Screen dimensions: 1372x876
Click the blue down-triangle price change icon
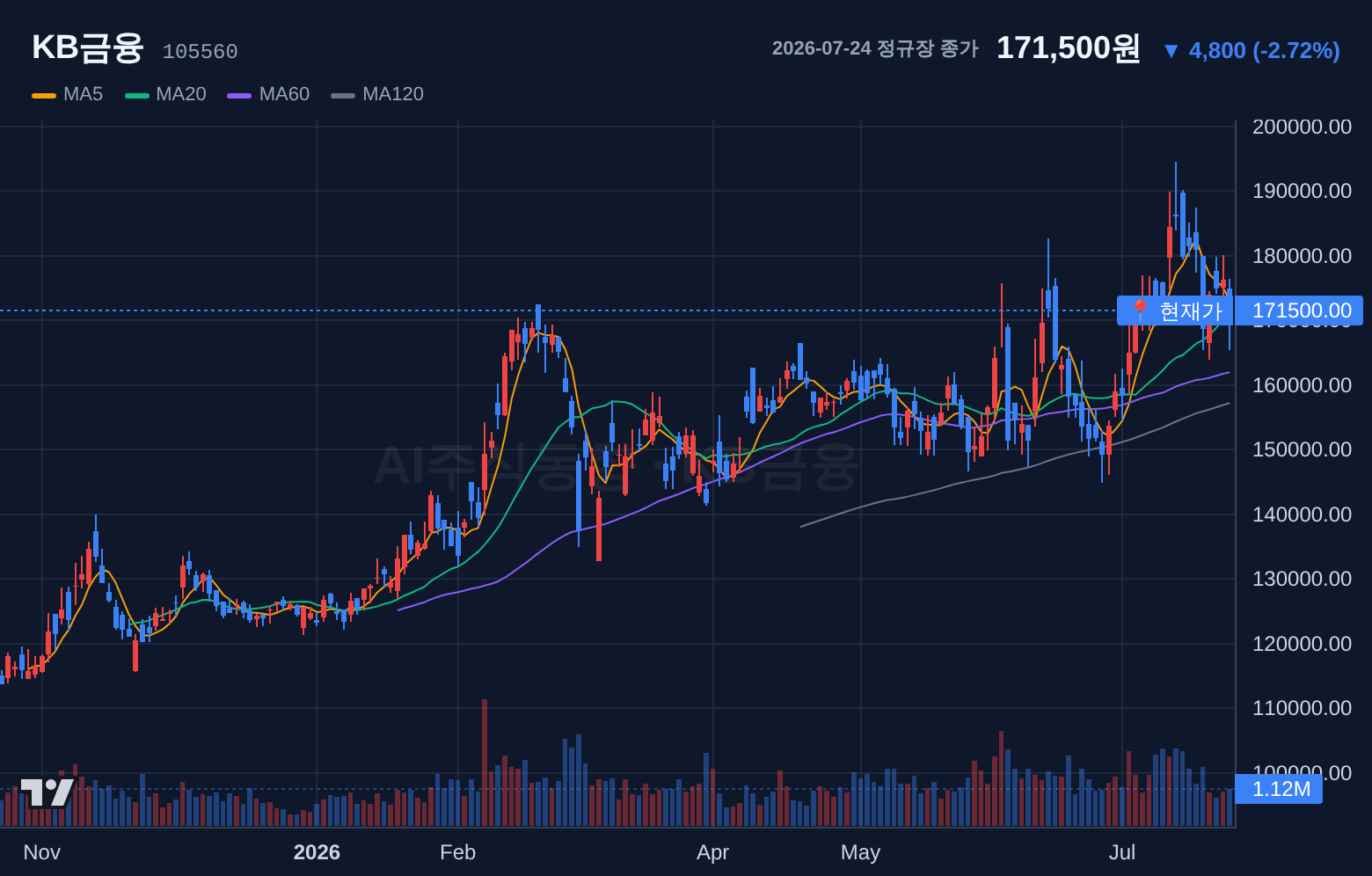(1171, 51)
